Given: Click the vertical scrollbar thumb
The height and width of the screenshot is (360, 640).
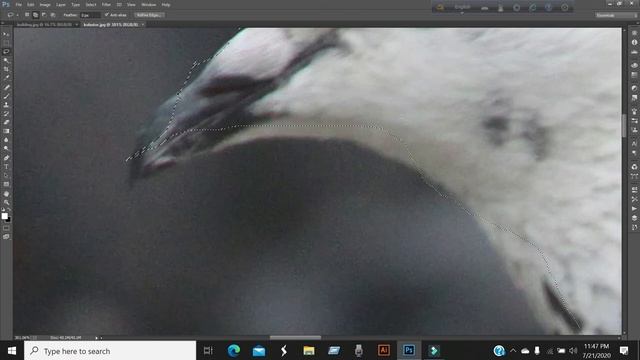Looking at the screenshot, I should tap(624, 126).
